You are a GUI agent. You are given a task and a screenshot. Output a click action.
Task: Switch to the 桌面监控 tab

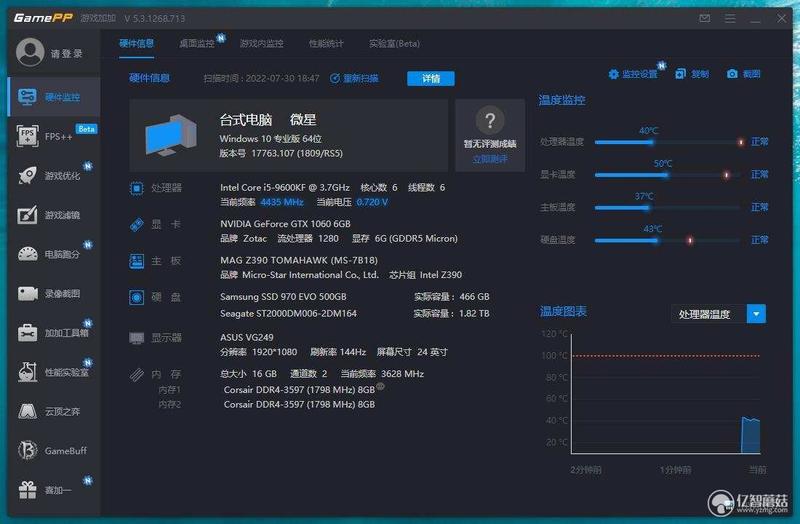pos(197,44)
